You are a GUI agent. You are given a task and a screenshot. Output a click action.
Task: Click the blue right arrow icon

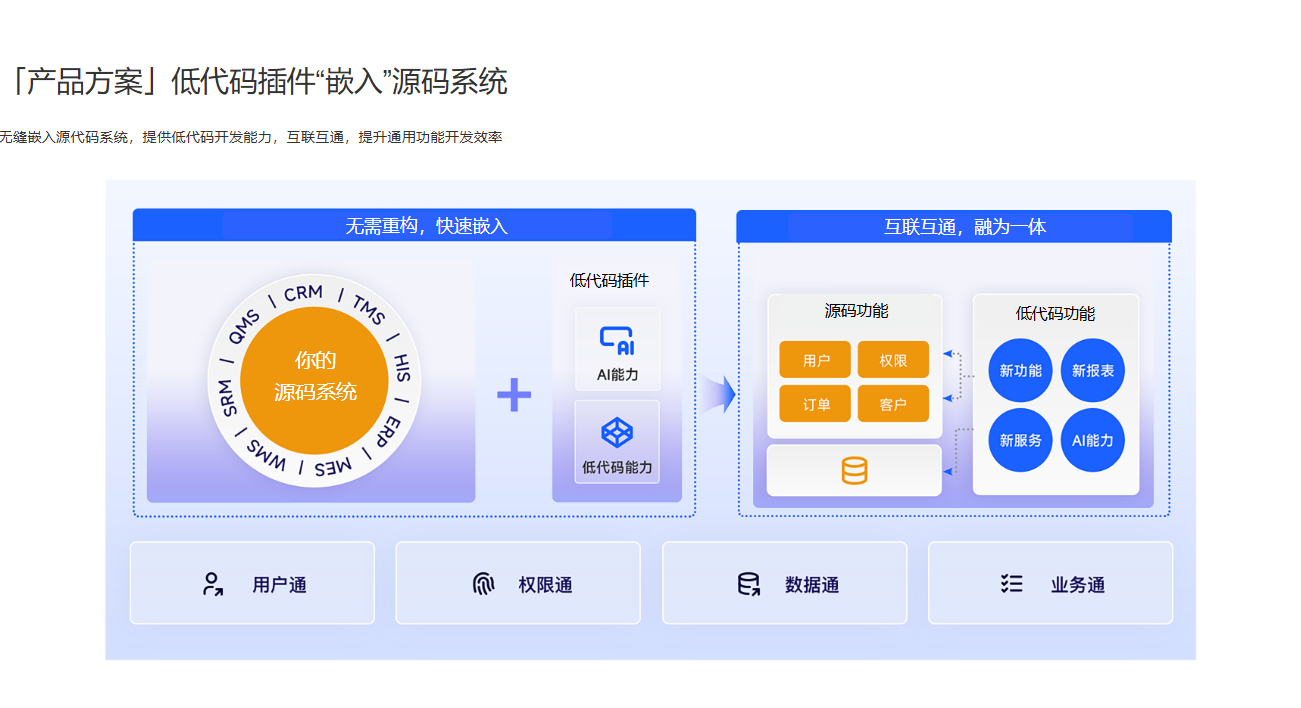pos(718,394)
